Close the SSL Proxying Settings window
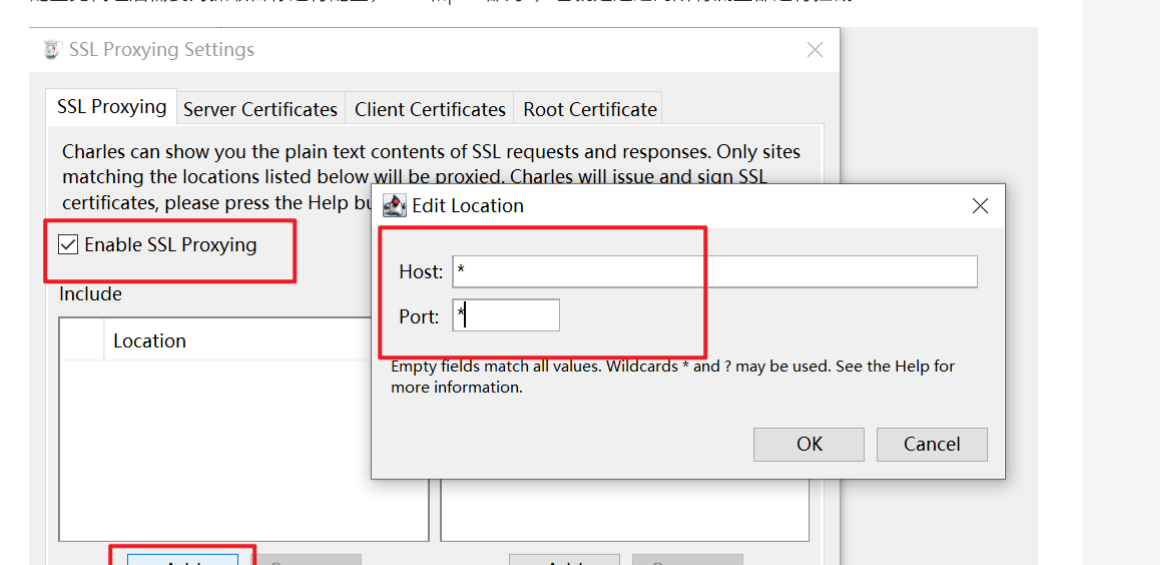This screenshot has width=1160, height=565. (815, 50)
